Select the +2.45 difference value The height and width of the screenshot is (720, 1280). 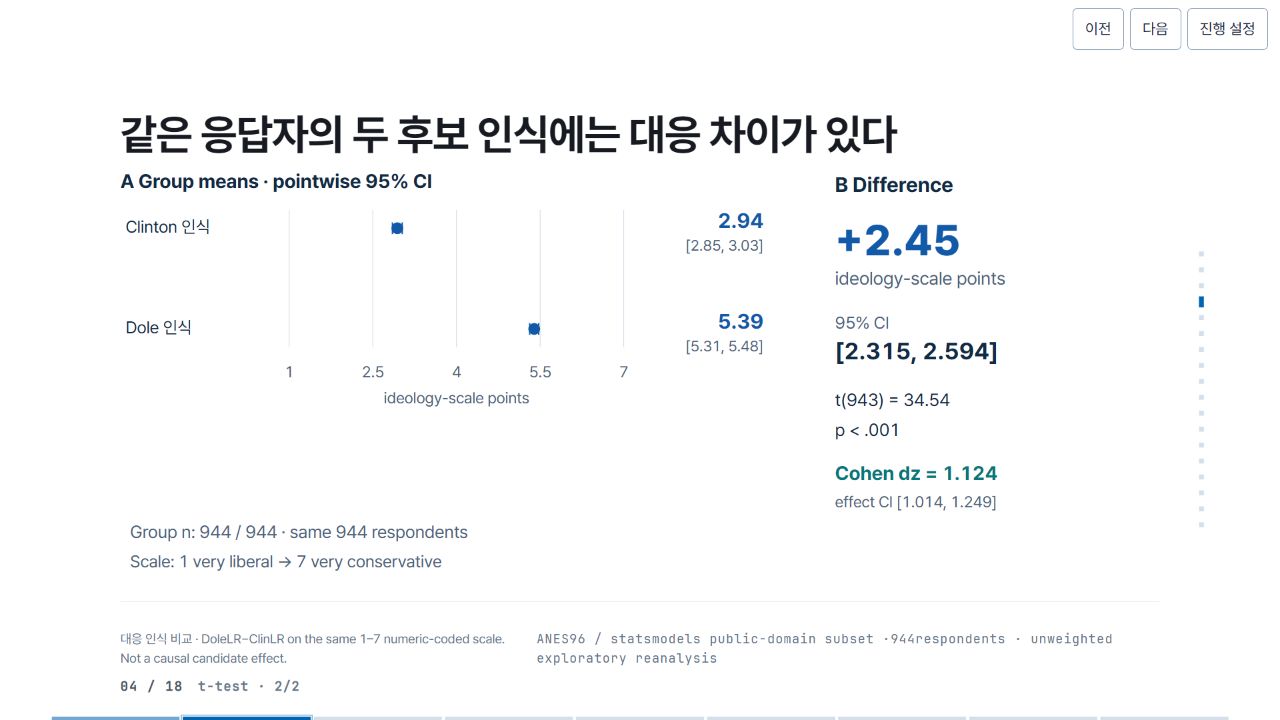point(897,241)
